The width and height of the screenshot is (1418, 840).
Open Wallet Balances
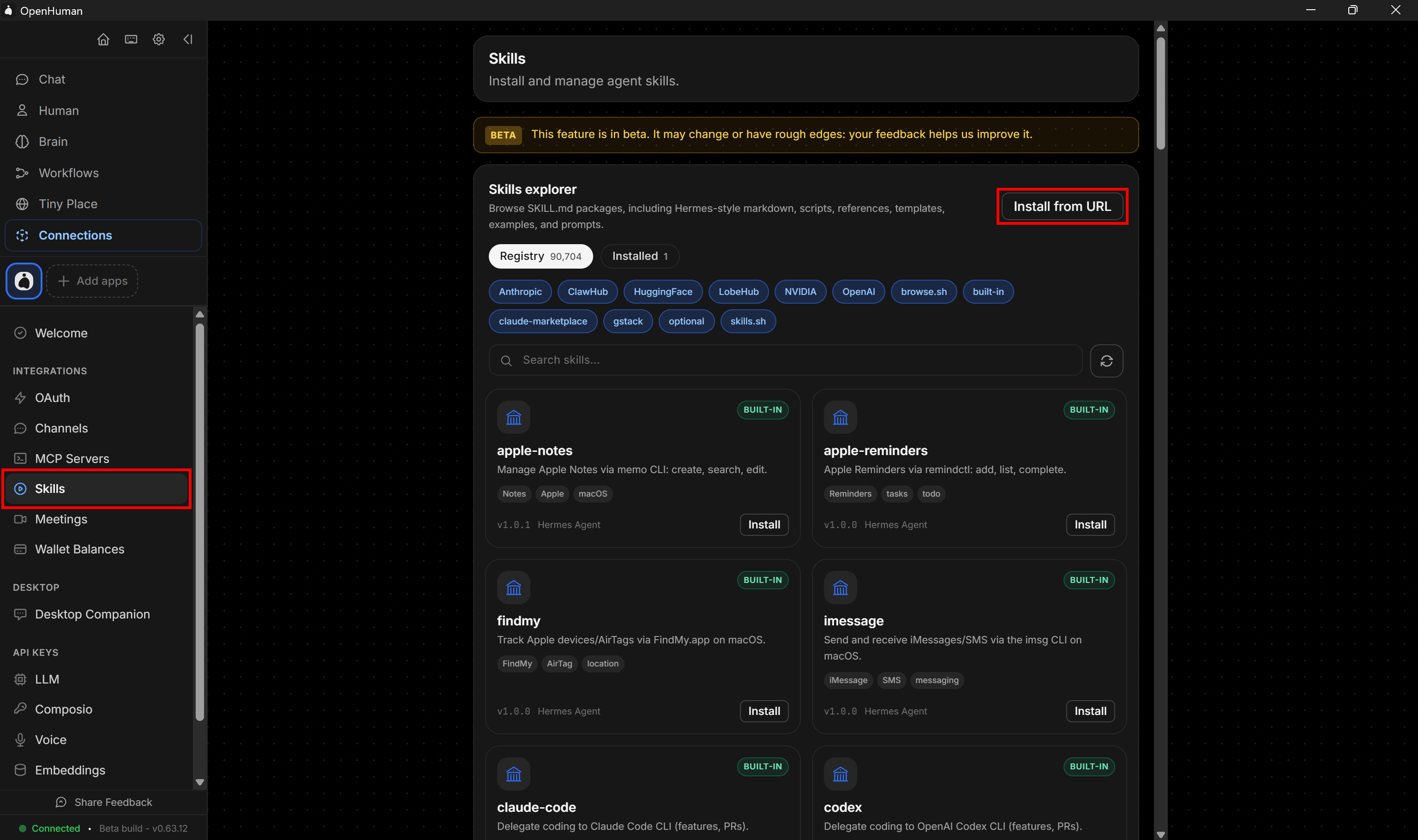[97, 549]
